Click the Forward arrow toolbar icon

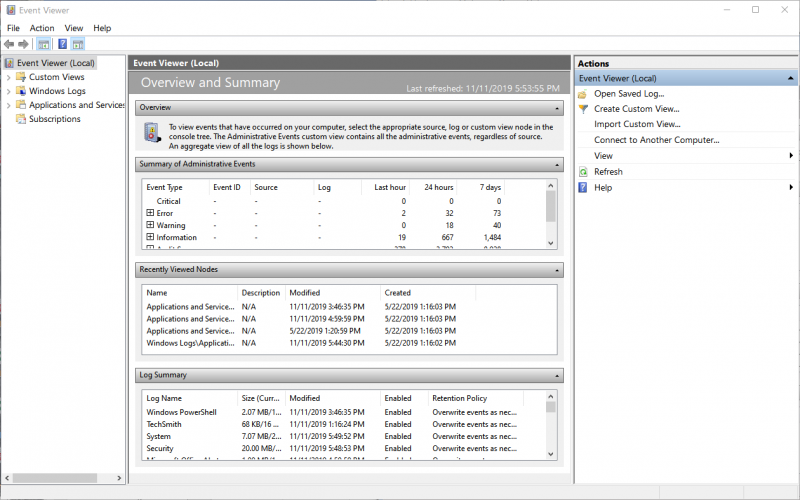23,44
